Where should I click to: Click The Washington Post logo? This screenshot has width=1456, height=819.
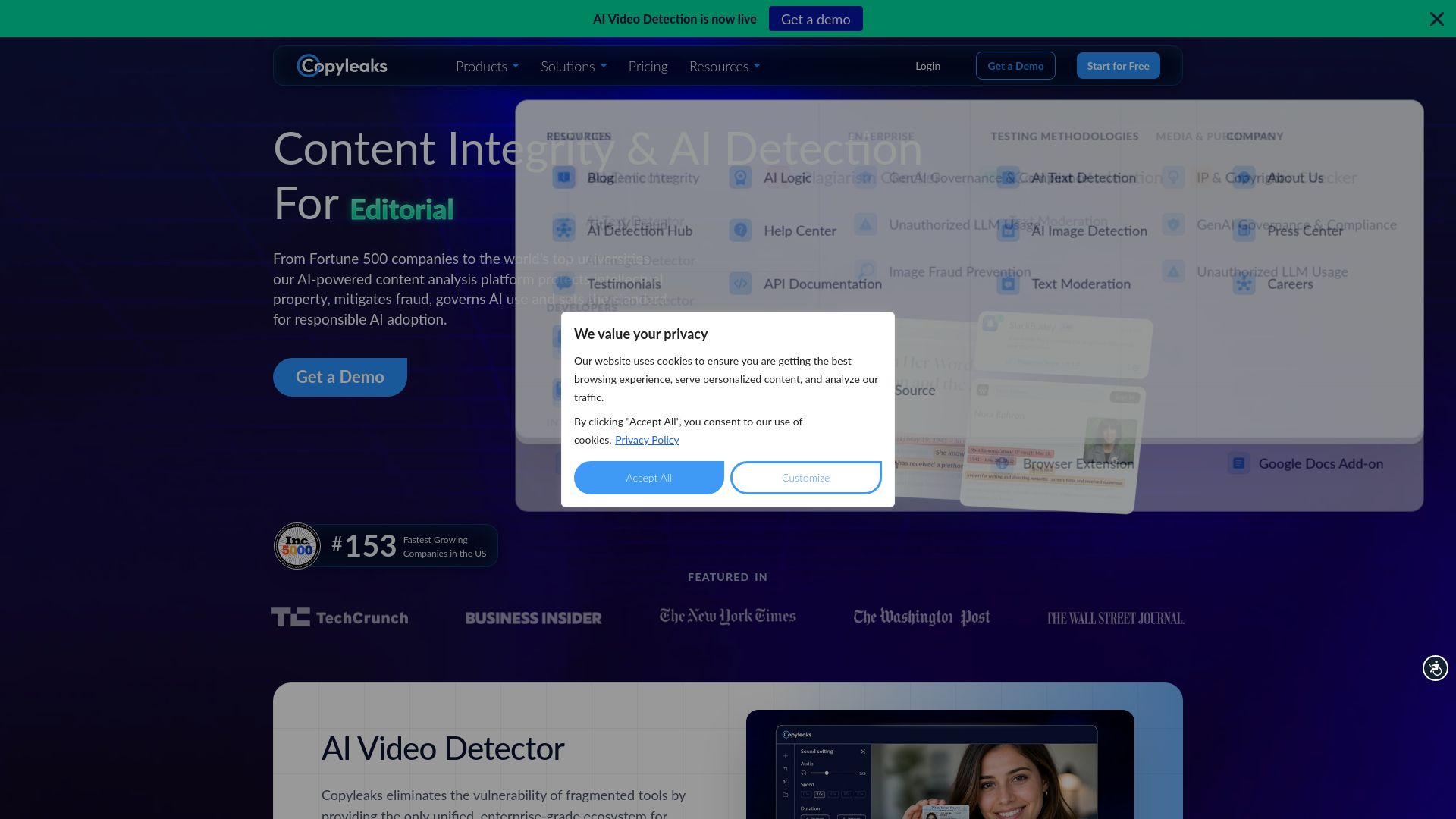tap(921, 617)
